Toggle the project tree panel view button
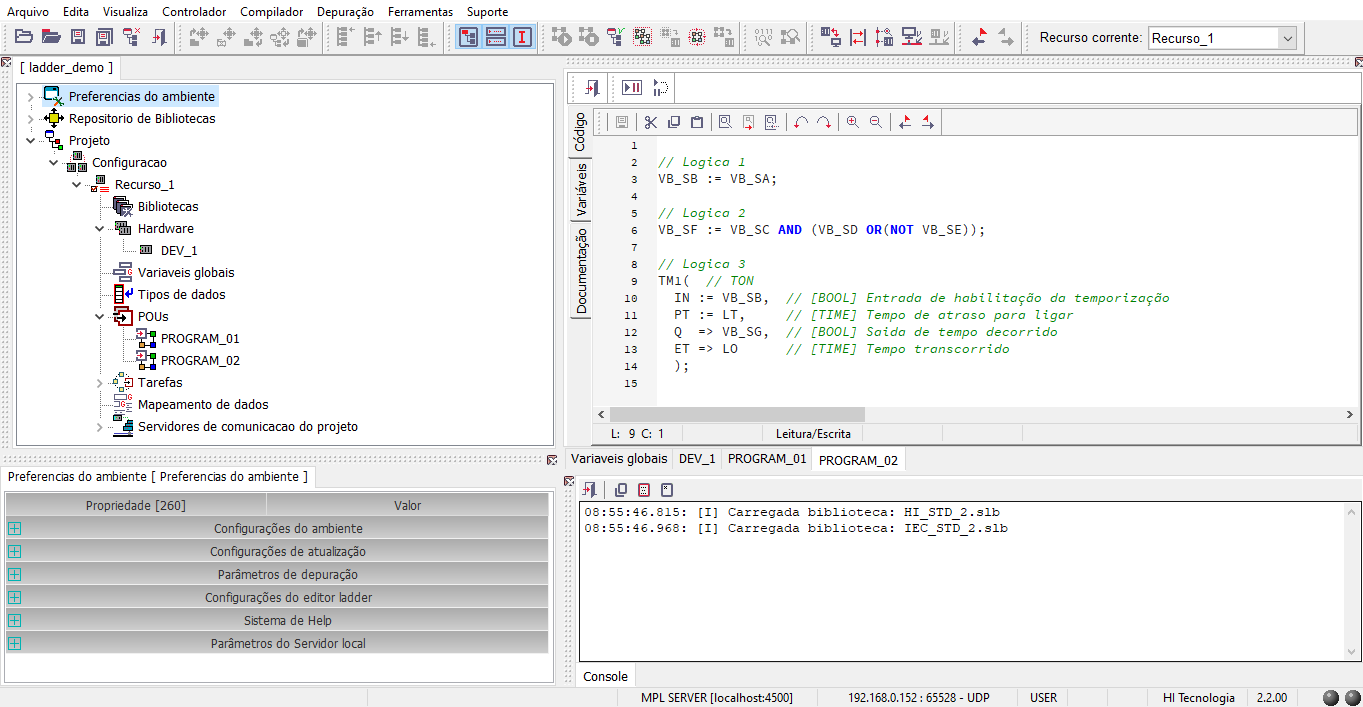Image resolution: width=1363 pixels, height=707 pixels. point(468,37)
